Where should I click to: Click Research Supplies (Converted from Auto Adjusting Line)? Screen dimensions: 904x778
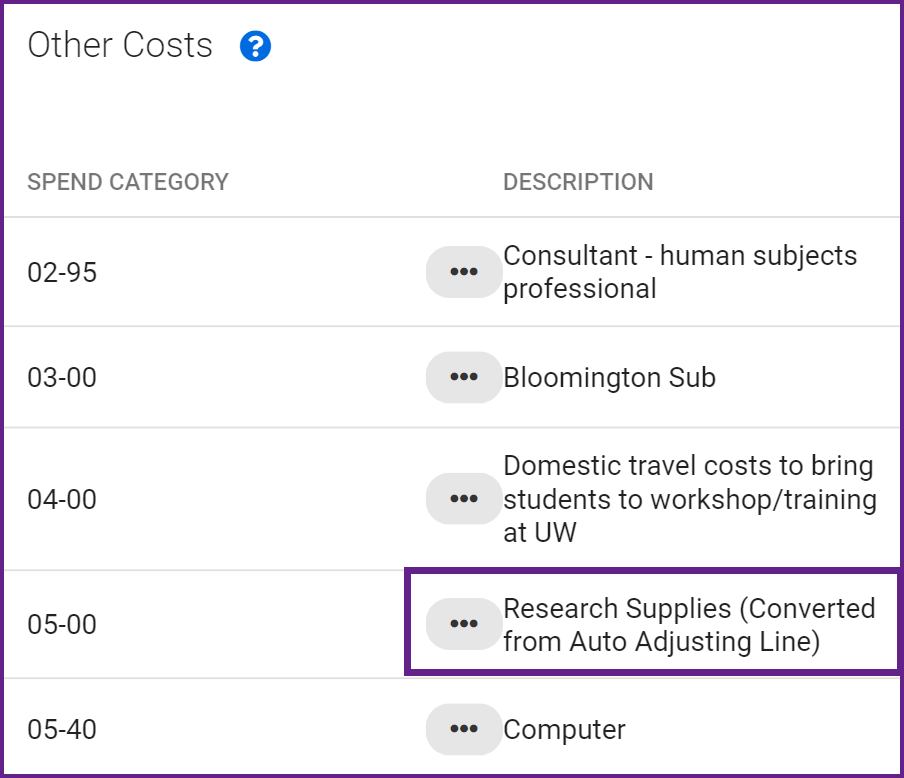coord(690,625)
